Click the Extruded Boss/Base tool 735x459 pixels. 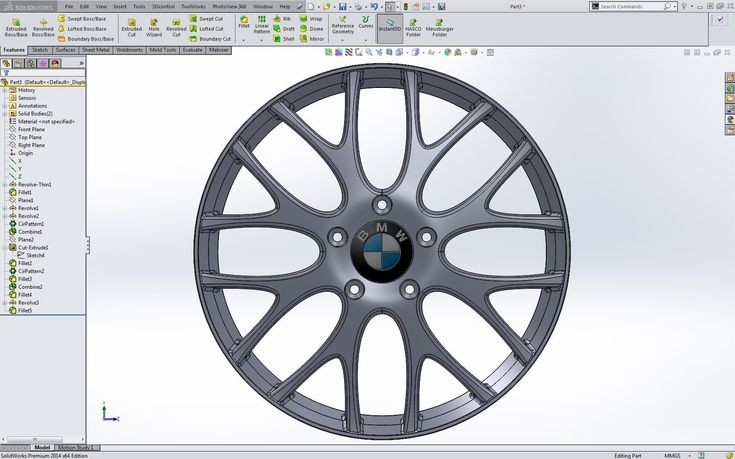pyautogui.click(x=16, y=28)
